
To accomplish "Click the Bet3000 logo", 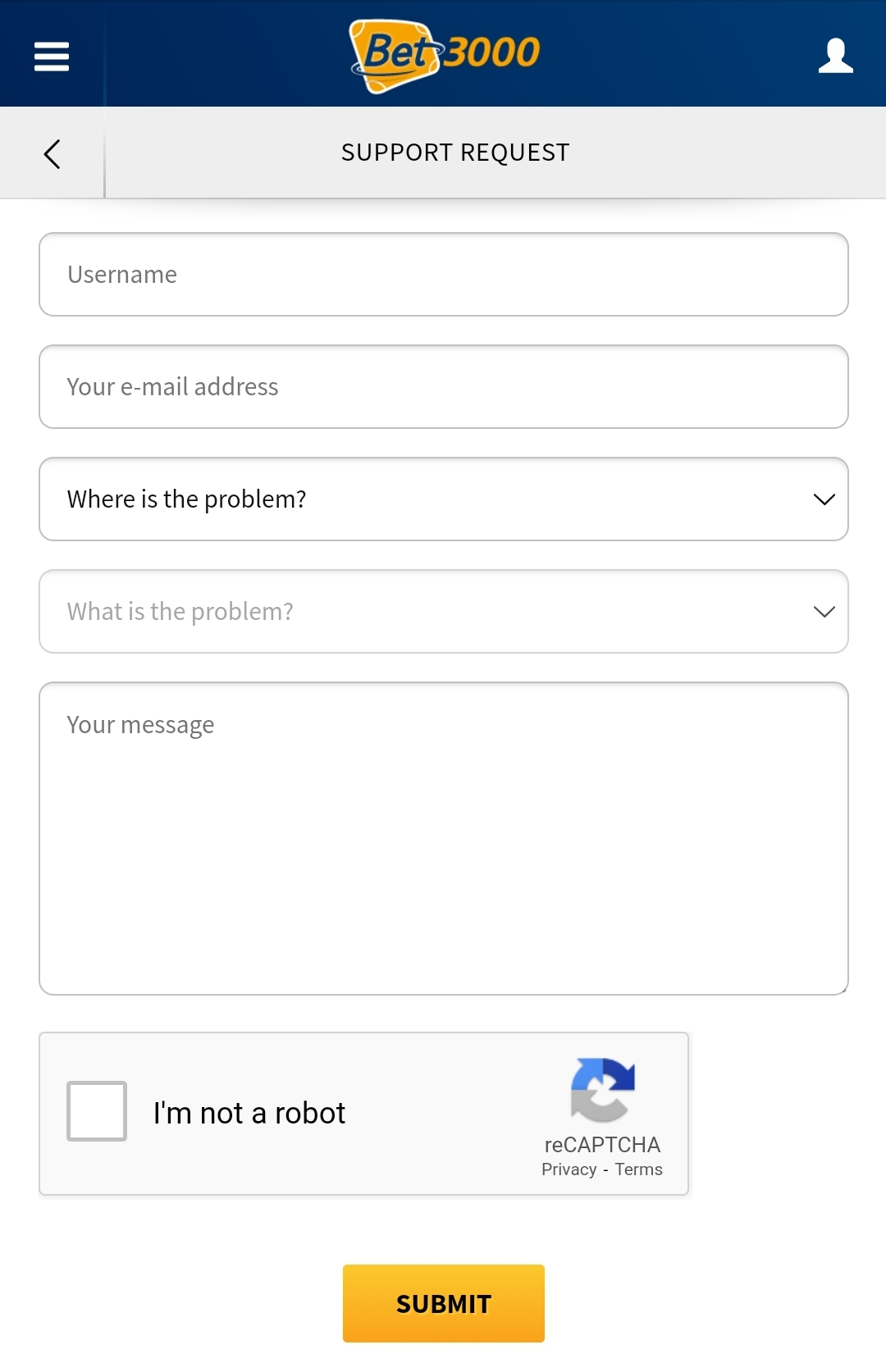I will pos(444,54).
